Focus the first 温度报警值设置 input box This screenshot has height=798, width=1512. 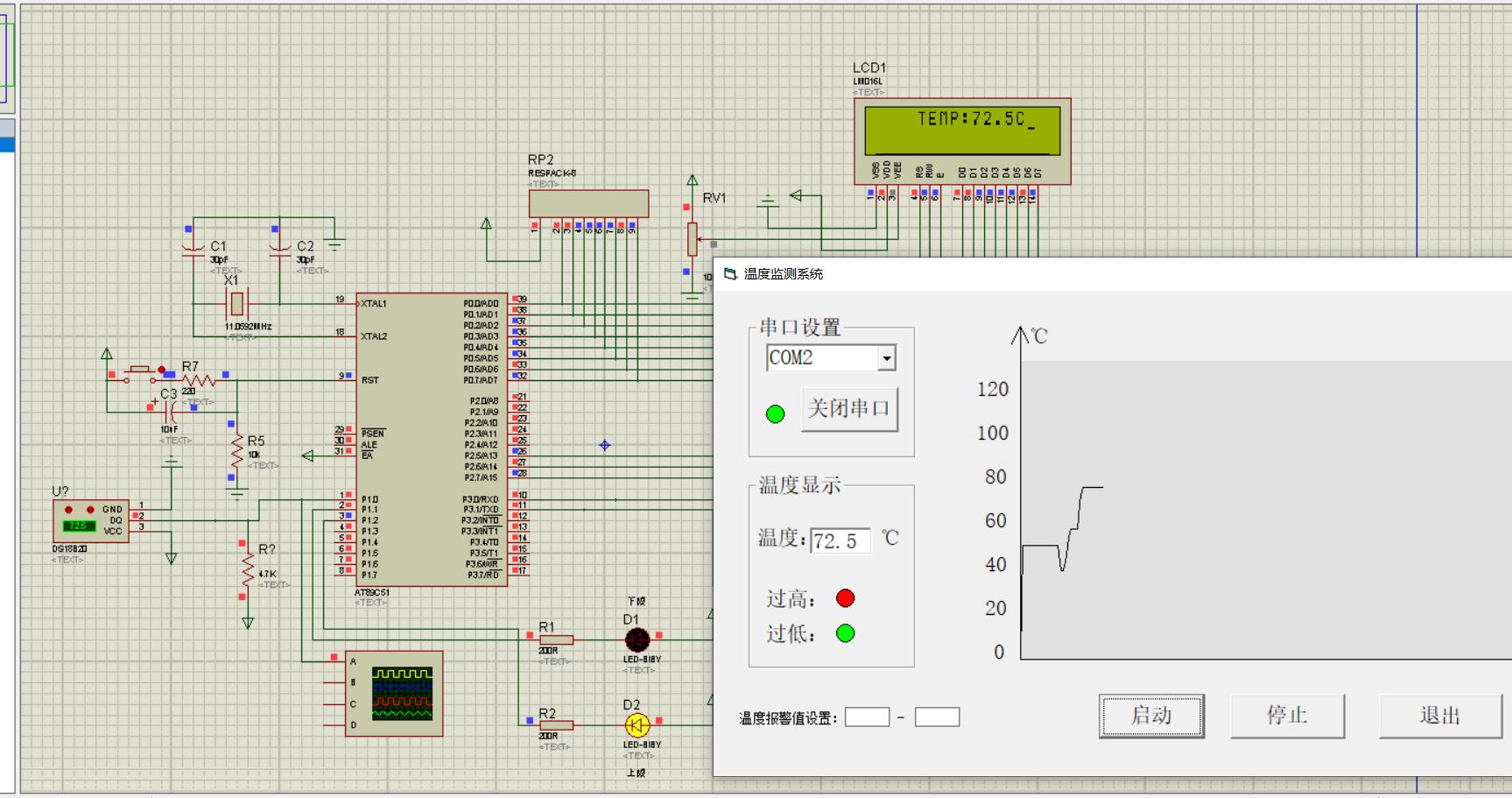tap(867, 717)
